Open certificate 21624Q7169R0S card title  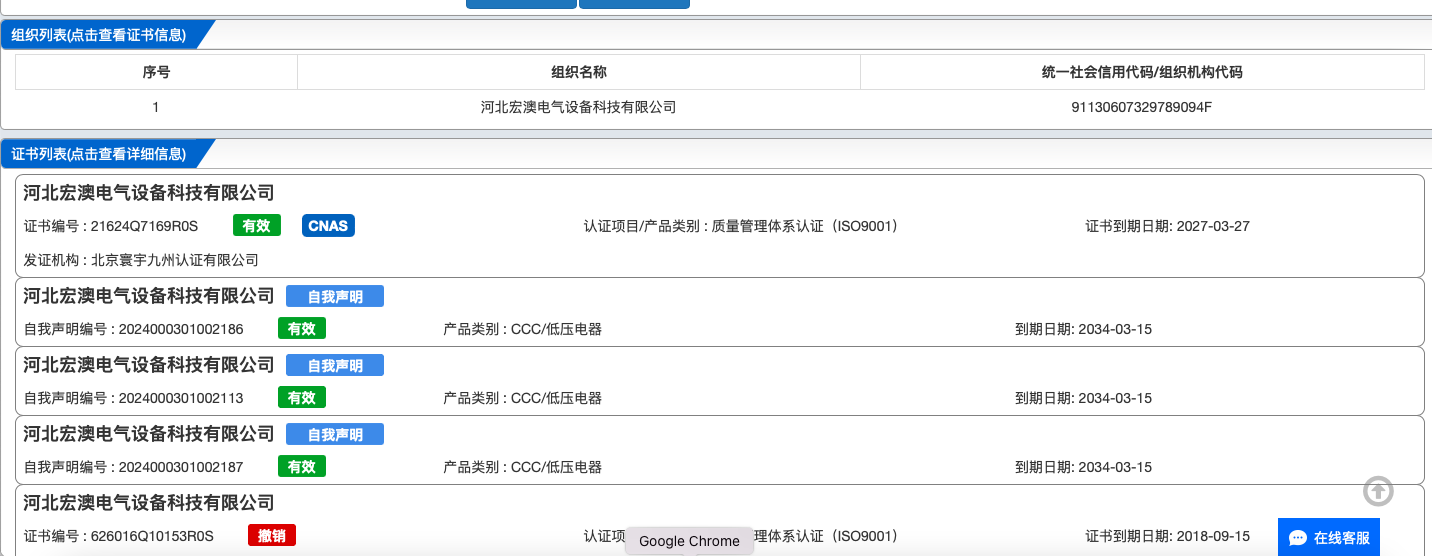[x=149, y=193]
